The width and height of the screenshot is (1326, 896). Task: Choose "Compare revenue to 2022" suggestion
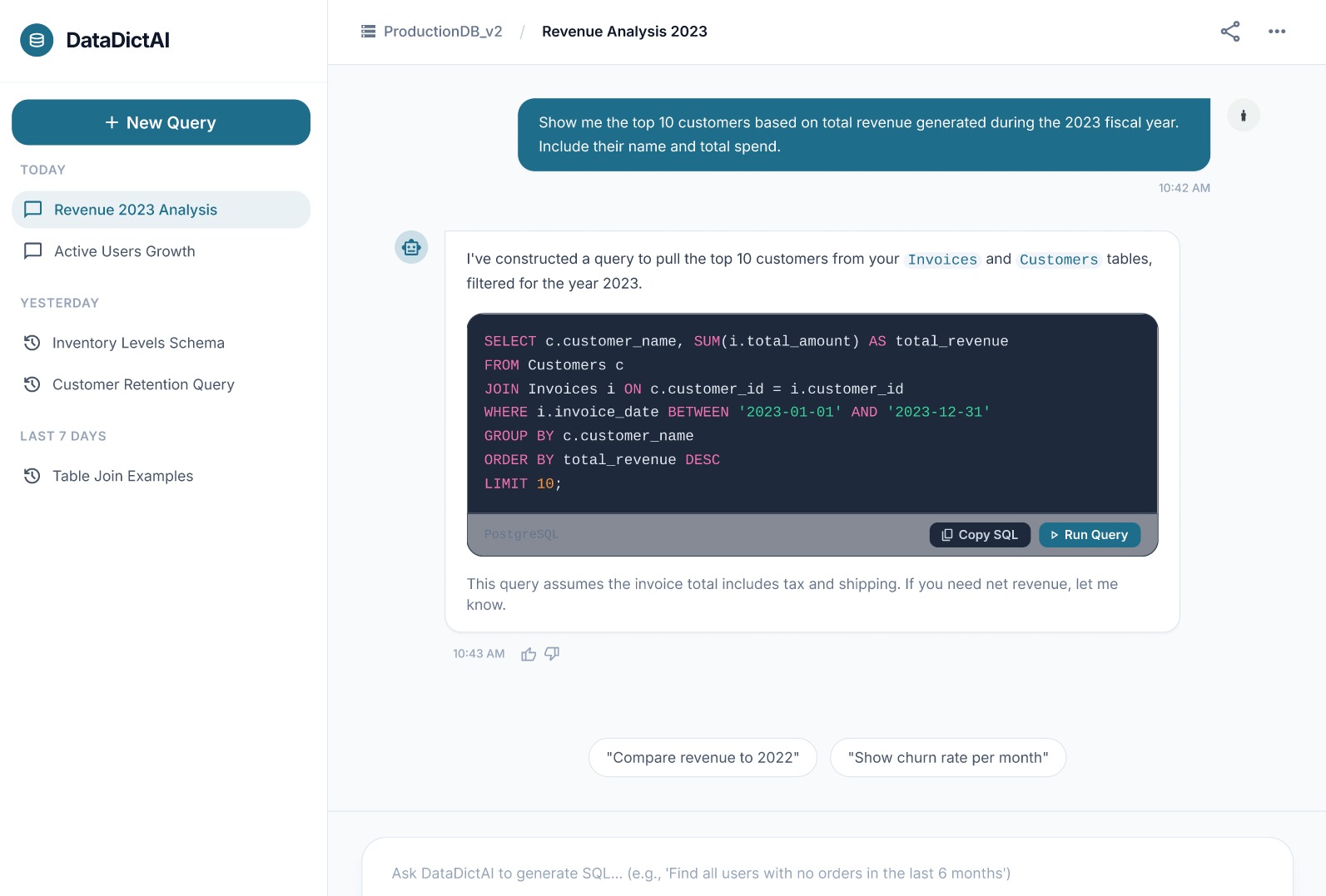pos(703,758)
